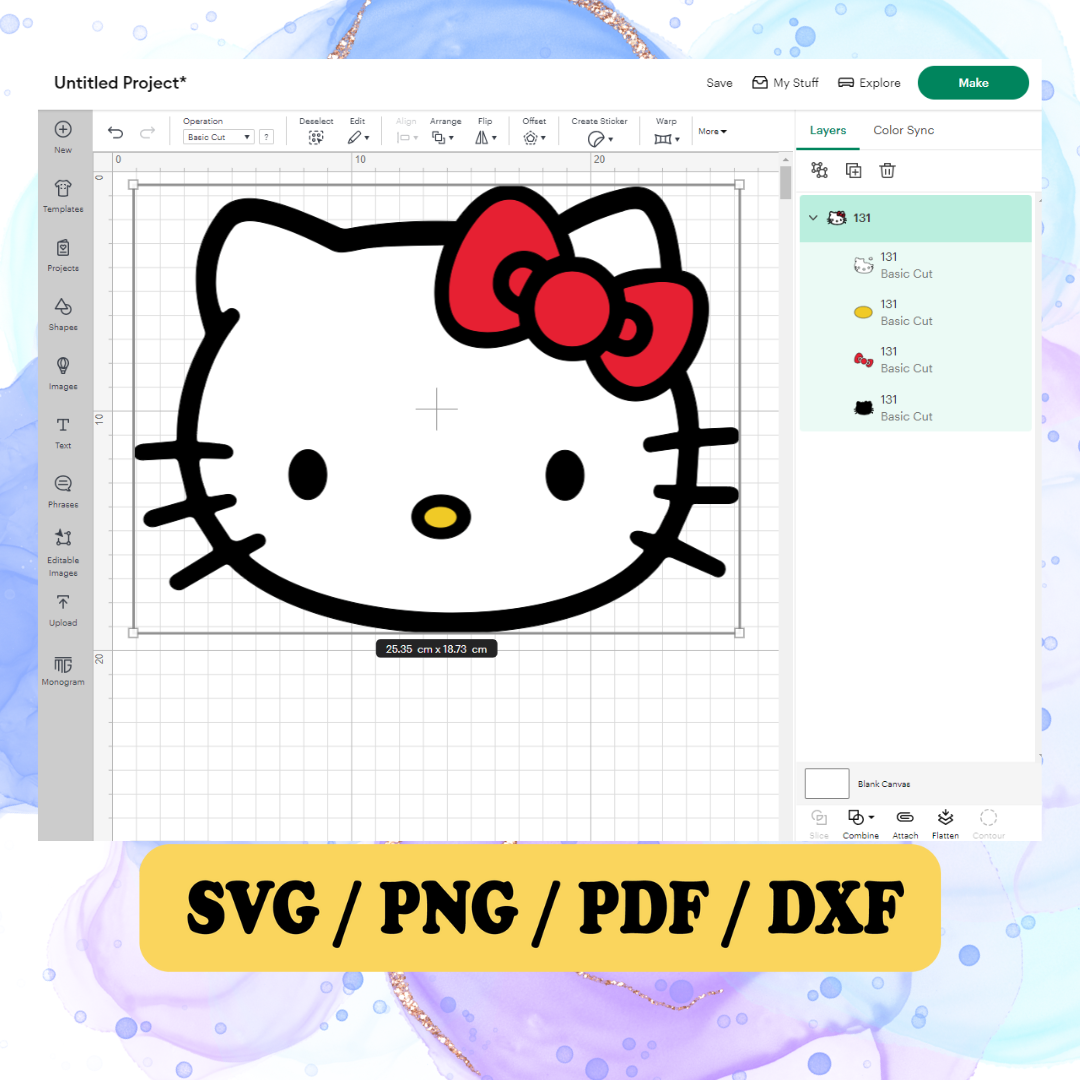Select the black outline 131 layer
This screenshot has width=1080, height=1080.
pyautogui.click(x=915, y=408)
